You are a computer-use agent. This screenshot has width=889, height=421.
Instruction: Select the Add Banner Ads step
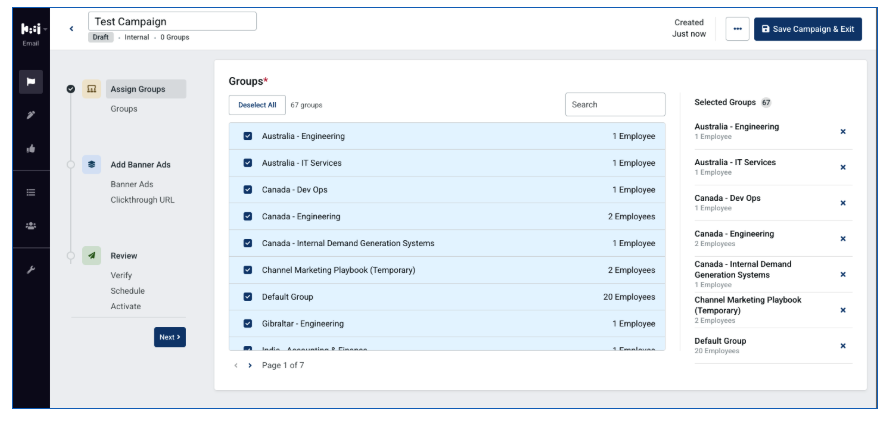(140, 165)
